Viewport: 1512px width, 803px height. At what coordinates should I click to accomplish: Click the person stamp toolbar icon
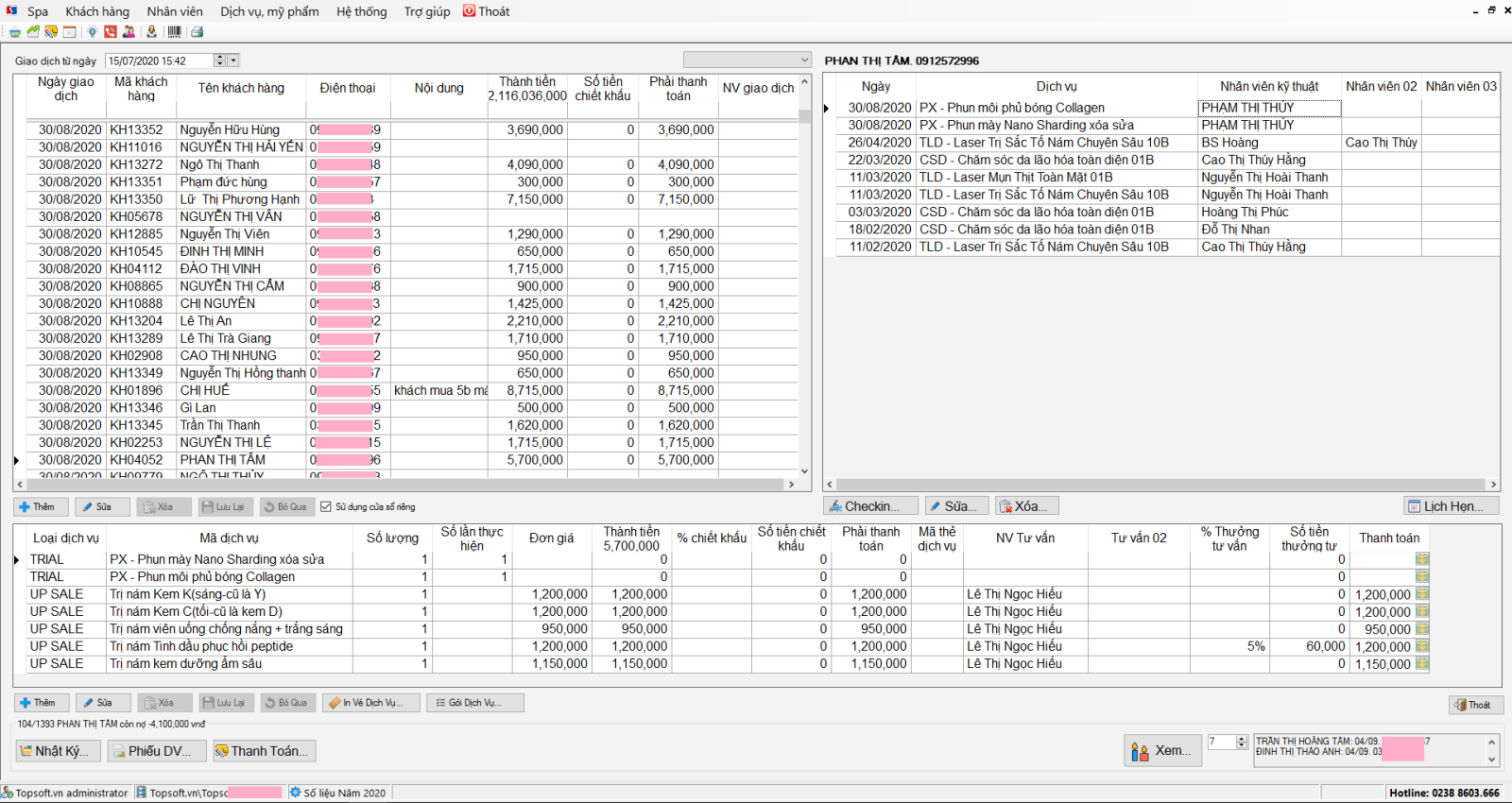point(151,32)
